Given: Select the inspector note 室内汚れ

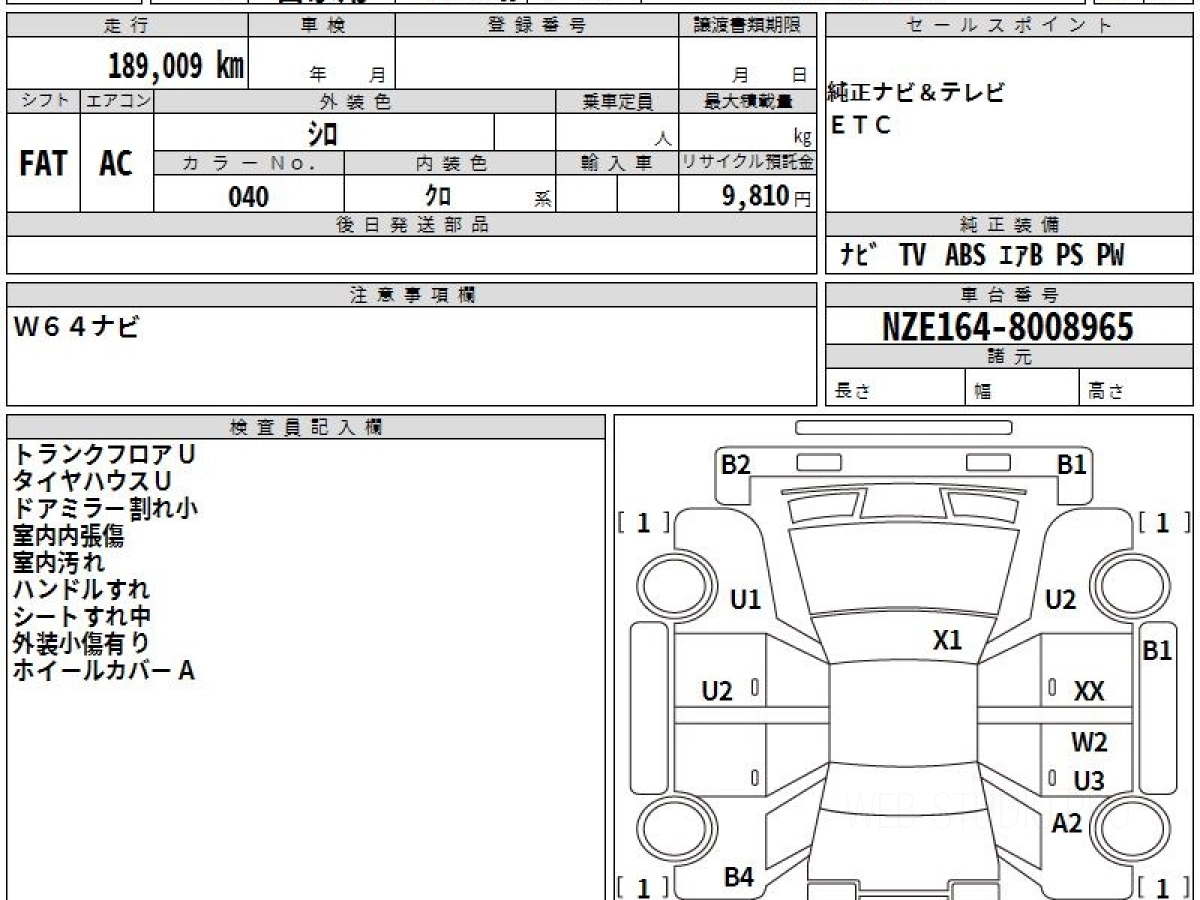Looking at the screenshot, I should [58, 562].
